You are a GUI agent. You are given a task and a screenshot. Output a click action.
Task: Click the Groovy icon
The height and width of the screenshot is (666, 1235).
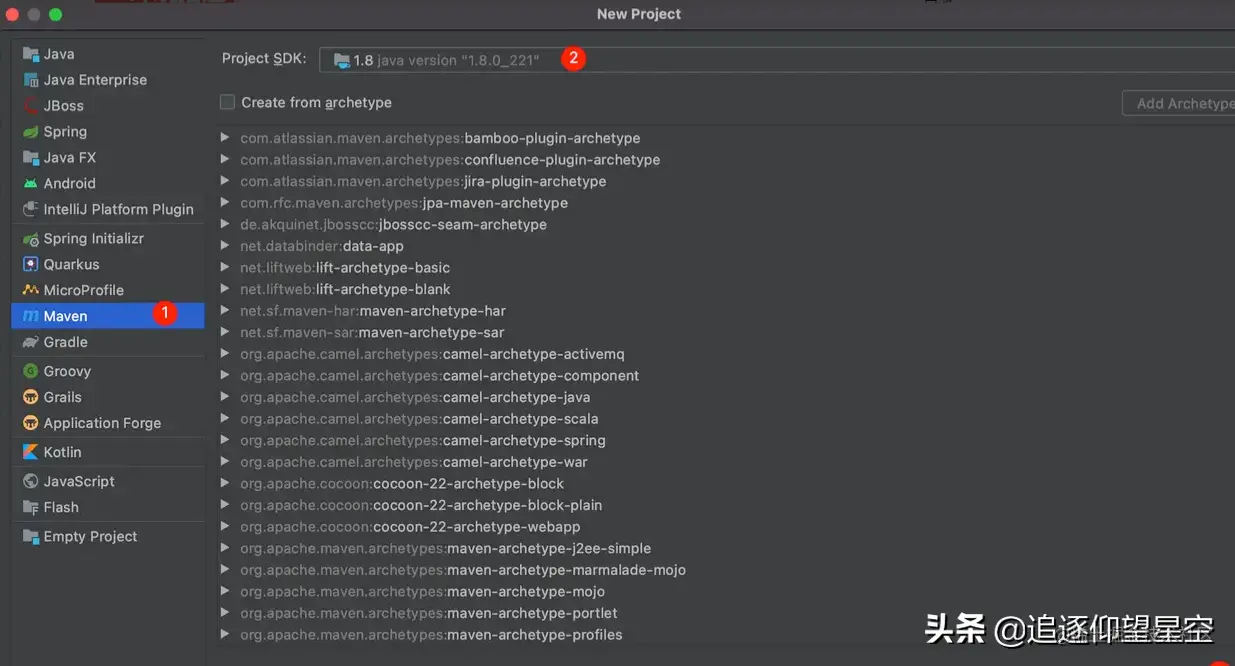[x=31, y=372]
